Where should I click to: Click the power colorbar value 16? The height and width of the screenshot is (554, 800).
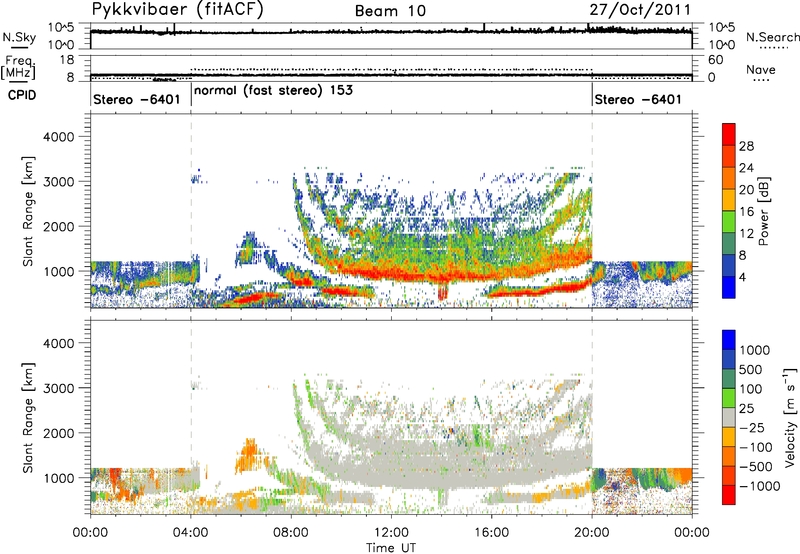coord(746,212)
